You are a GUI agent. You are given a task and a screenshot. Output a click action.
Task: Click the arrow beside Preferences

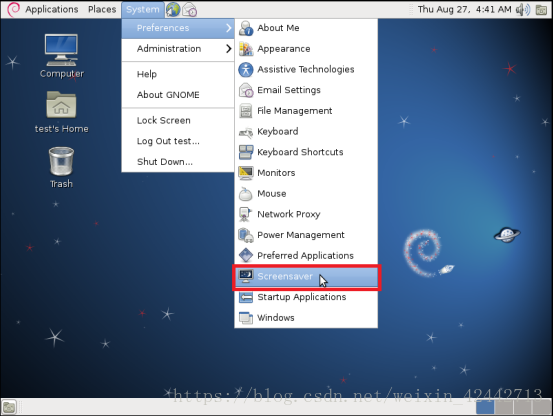point(229,28)
